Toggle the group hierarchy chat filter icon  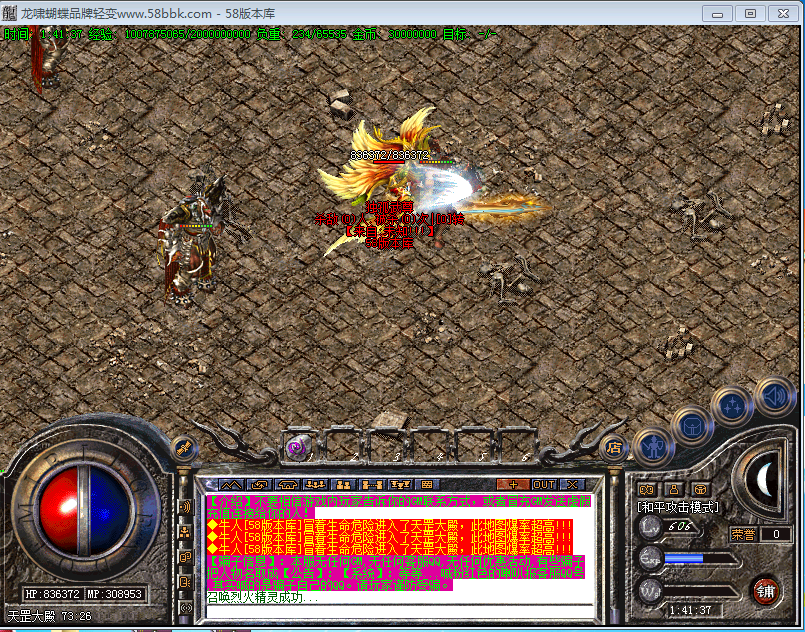click(x=185, y=532)
